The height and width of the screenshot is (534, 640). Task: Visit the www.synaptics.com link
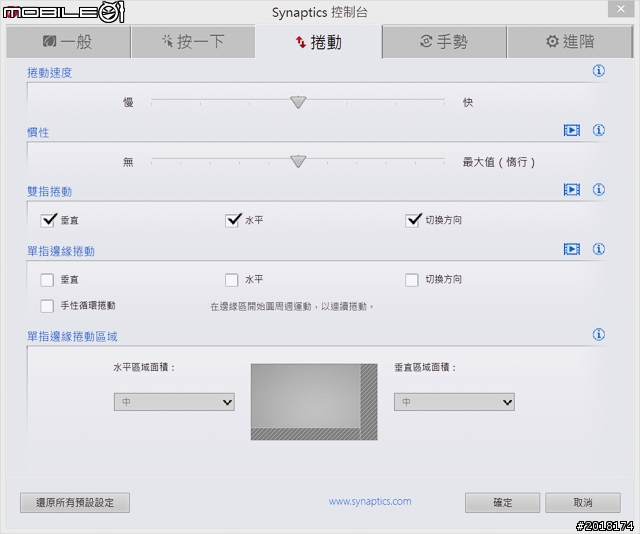click(370, 501)
